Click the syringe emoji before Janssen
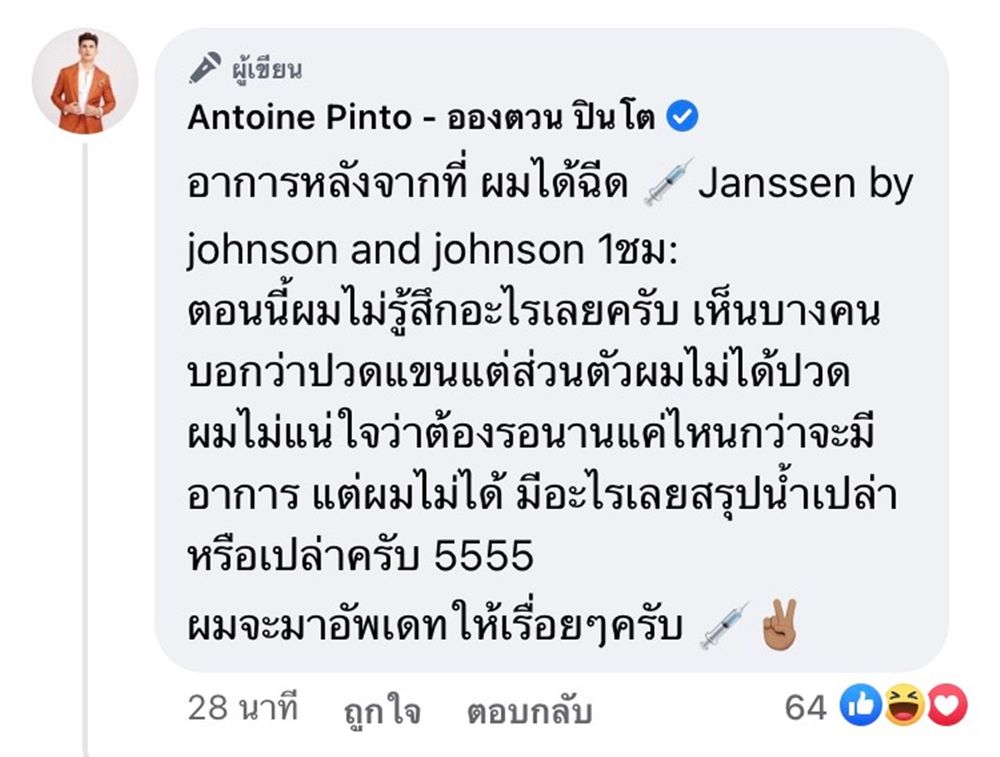 [668, 182]
